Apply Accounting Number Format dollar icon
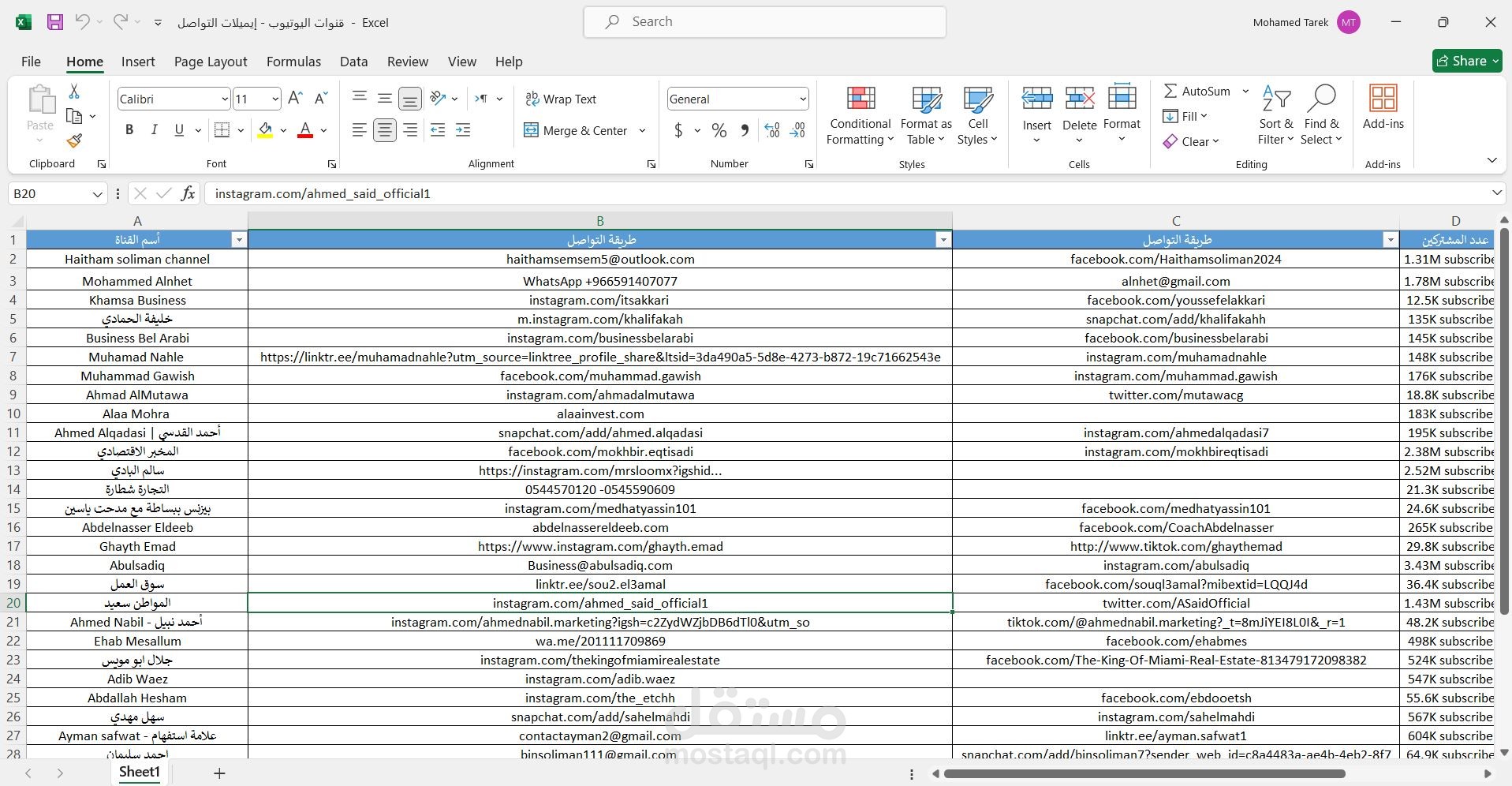 (678, 130)
